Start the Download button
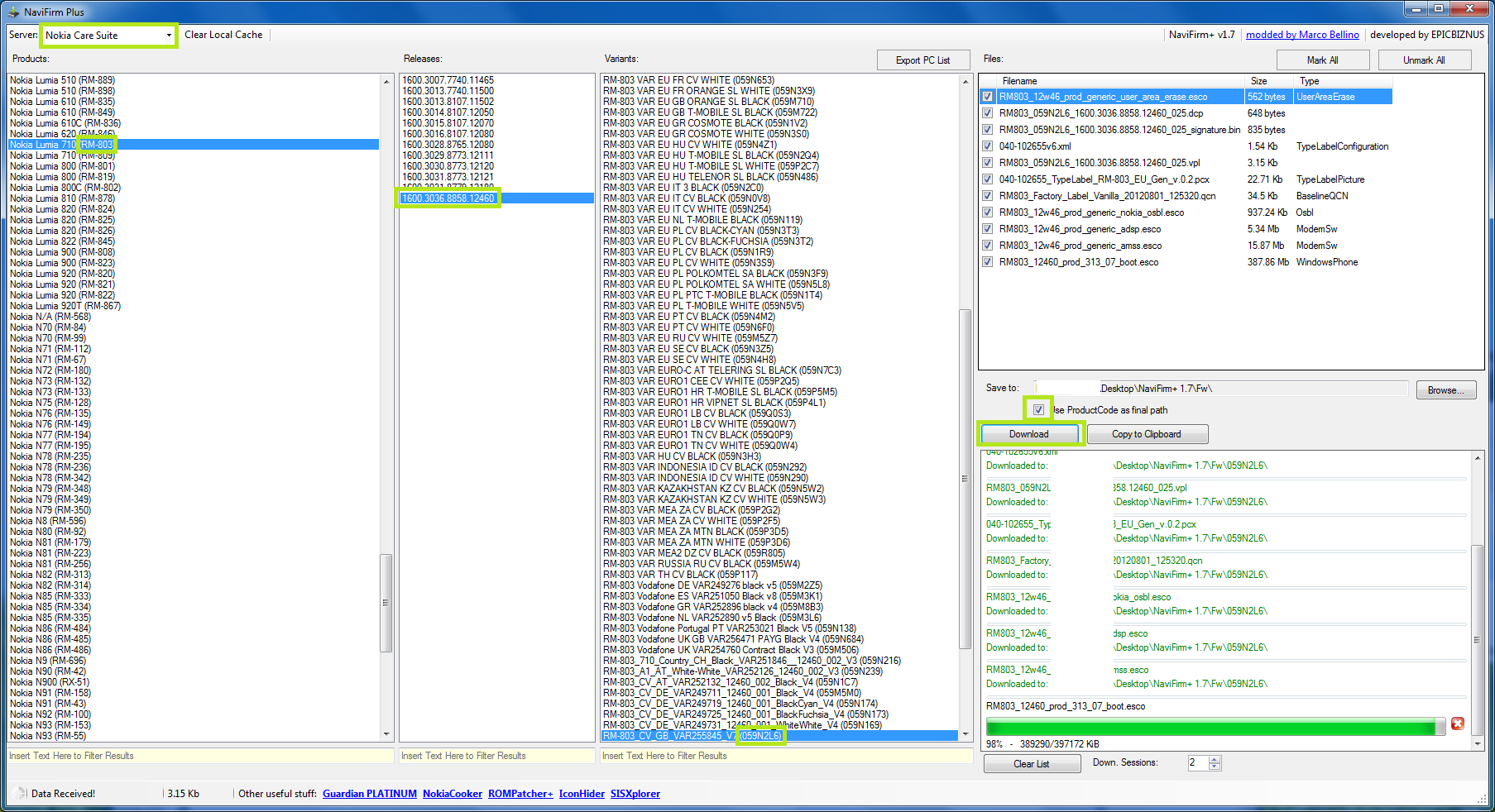 pyautogui.click(x=1029, y=434)
